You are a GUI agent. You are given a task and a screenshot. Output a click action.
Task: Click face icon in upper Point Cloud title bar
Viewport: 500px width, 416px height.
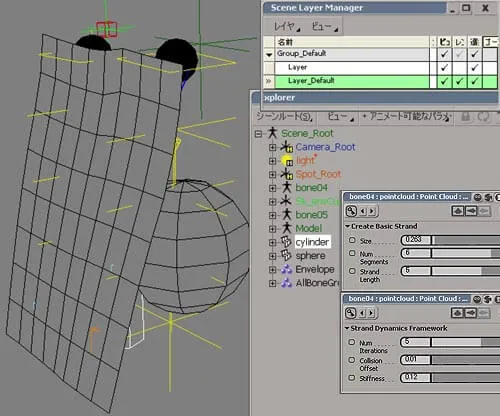(478, 197)
